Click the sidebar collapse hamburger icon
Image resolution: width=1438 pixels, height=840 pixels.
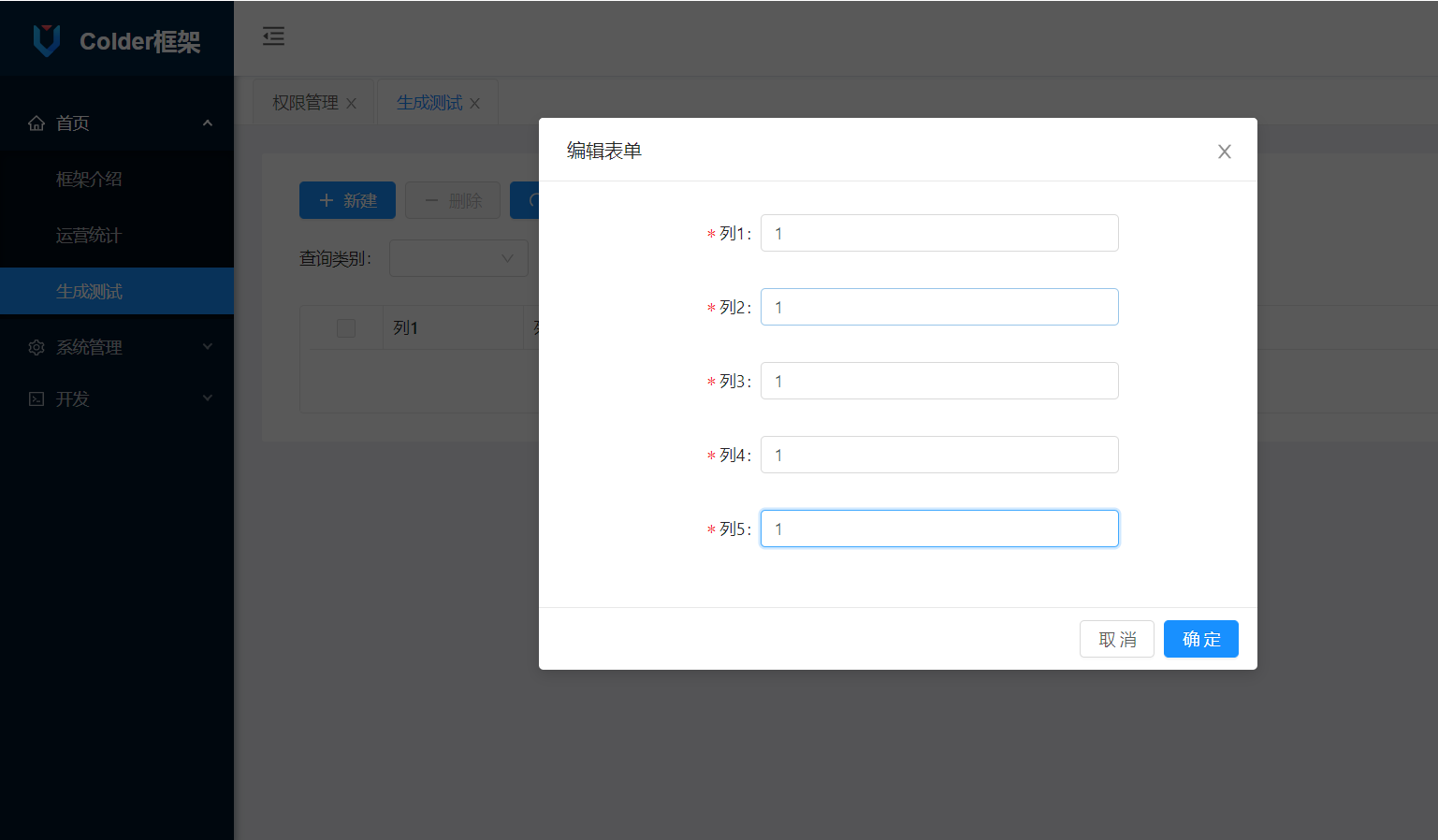273,36
